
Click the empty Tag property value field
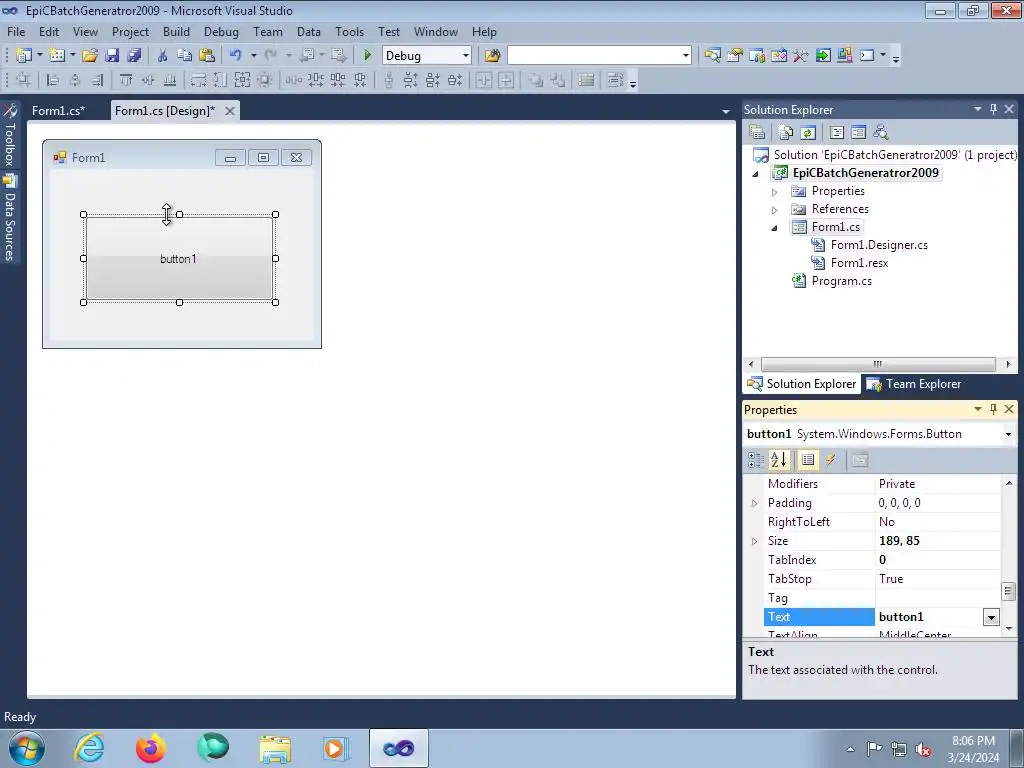tap(937, 598)
